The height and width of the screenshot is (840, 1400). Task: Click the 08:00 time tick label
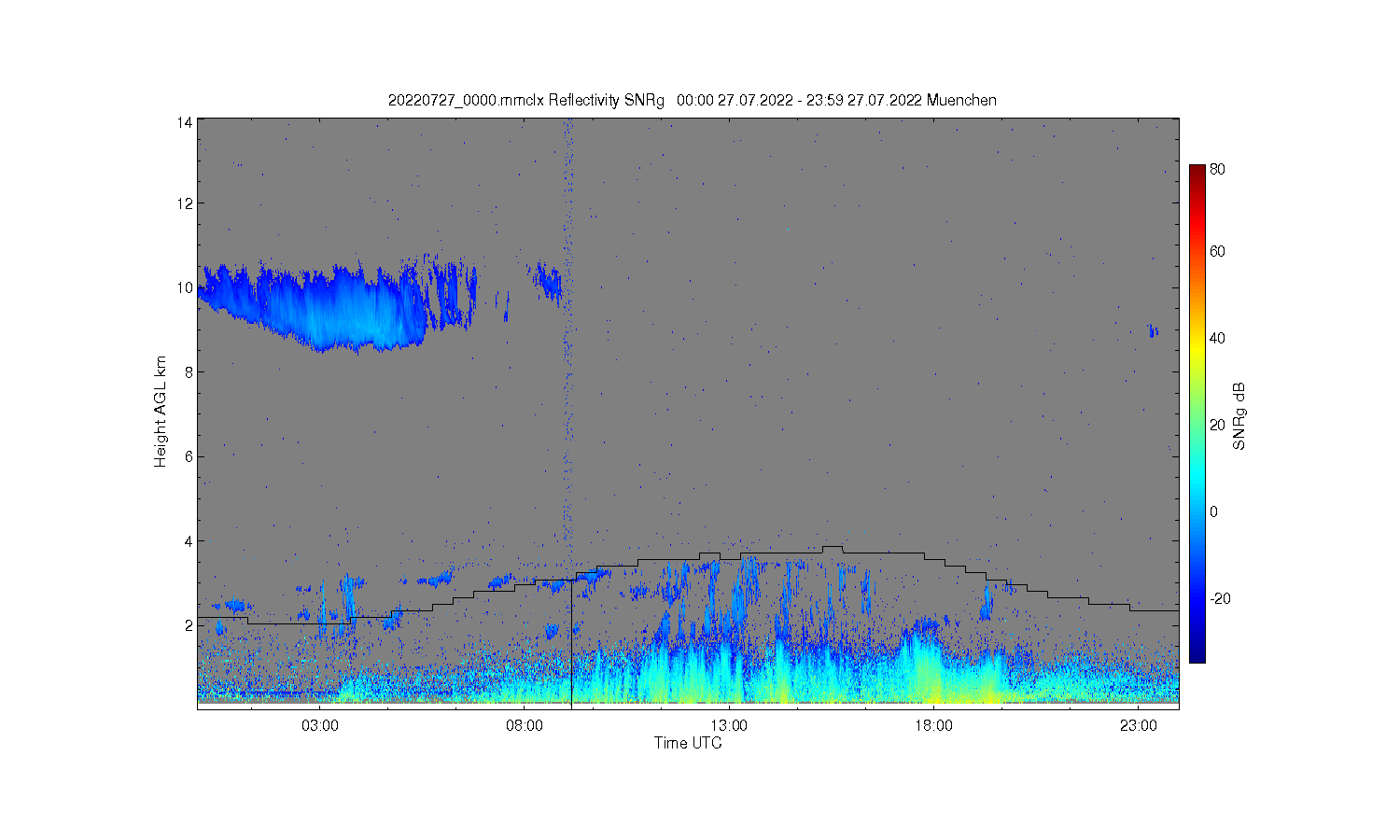click(525, 726)
